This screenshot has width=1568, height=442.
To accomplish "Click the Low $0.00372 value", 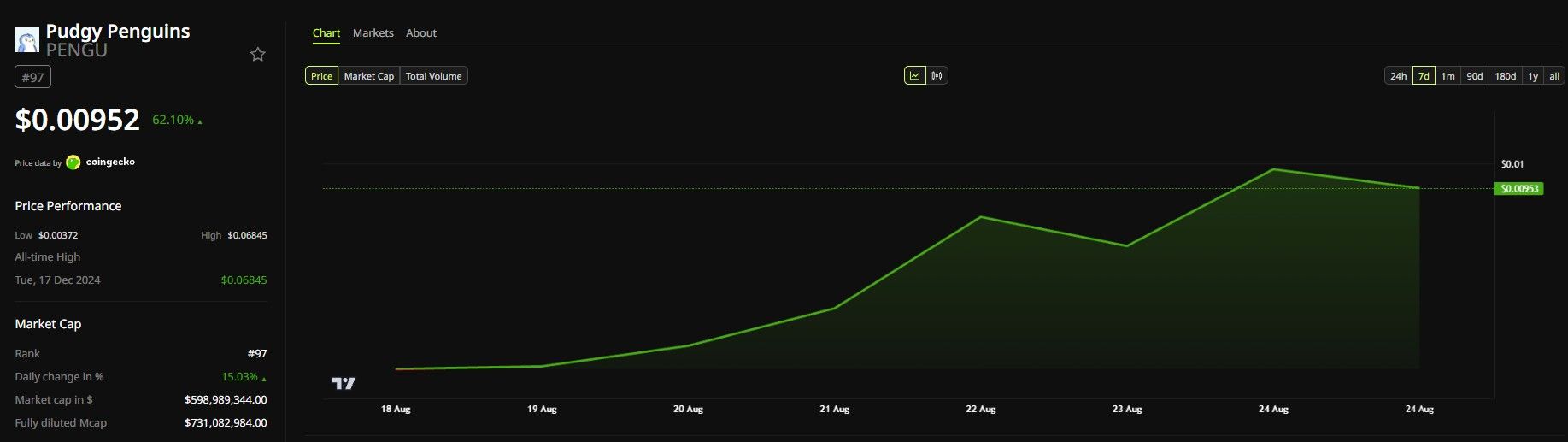I will [x=58, y=235].
